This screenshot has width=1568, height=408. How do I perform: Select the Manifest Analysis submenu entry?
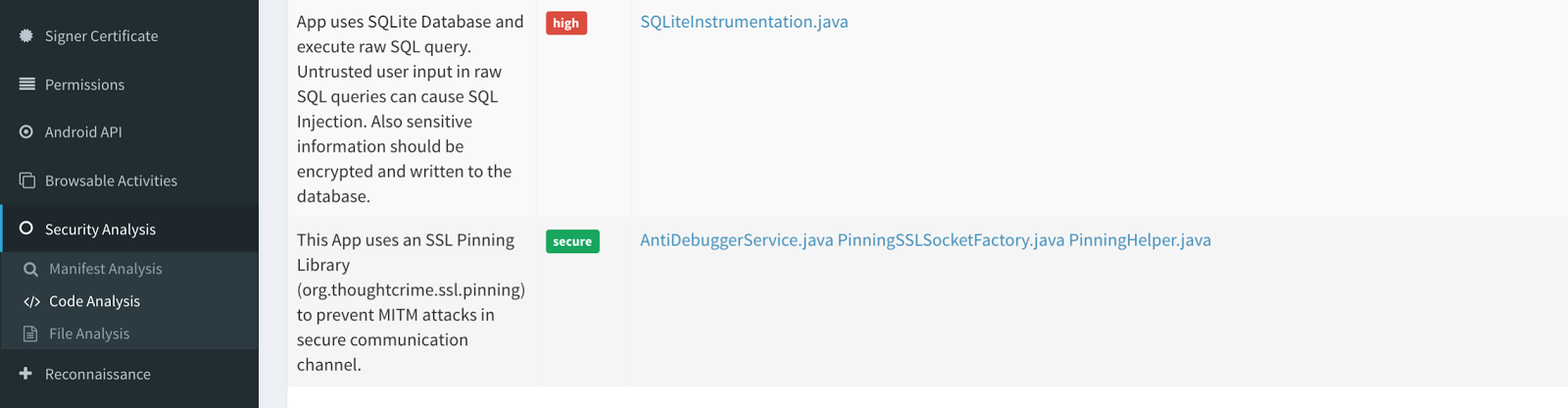[105, 269]
